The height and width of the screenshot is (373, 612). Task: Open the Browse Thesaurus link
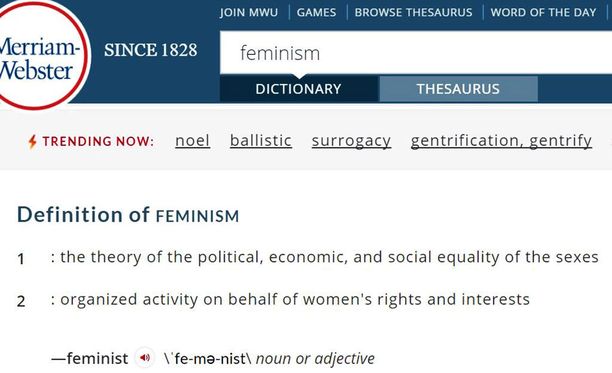tap(413, 12)
